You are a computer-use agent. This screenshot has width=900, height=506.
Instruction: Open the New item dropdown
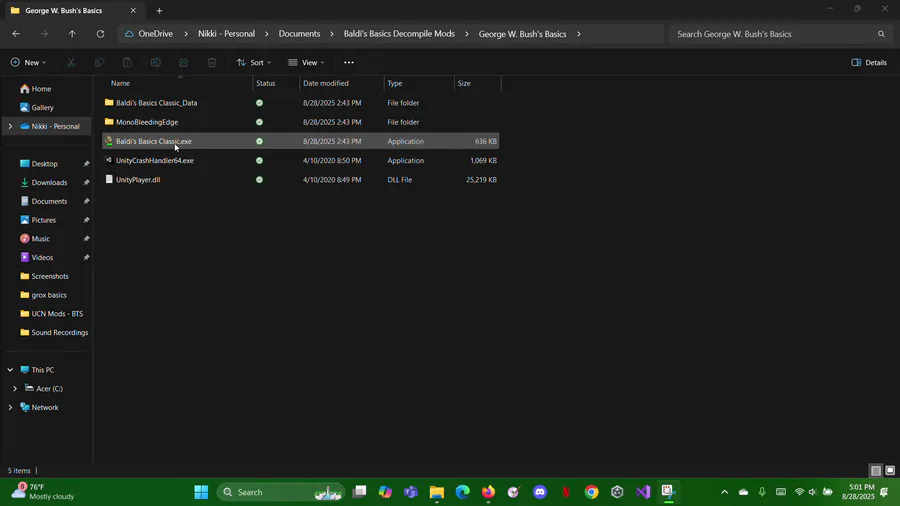pos(28,63)
